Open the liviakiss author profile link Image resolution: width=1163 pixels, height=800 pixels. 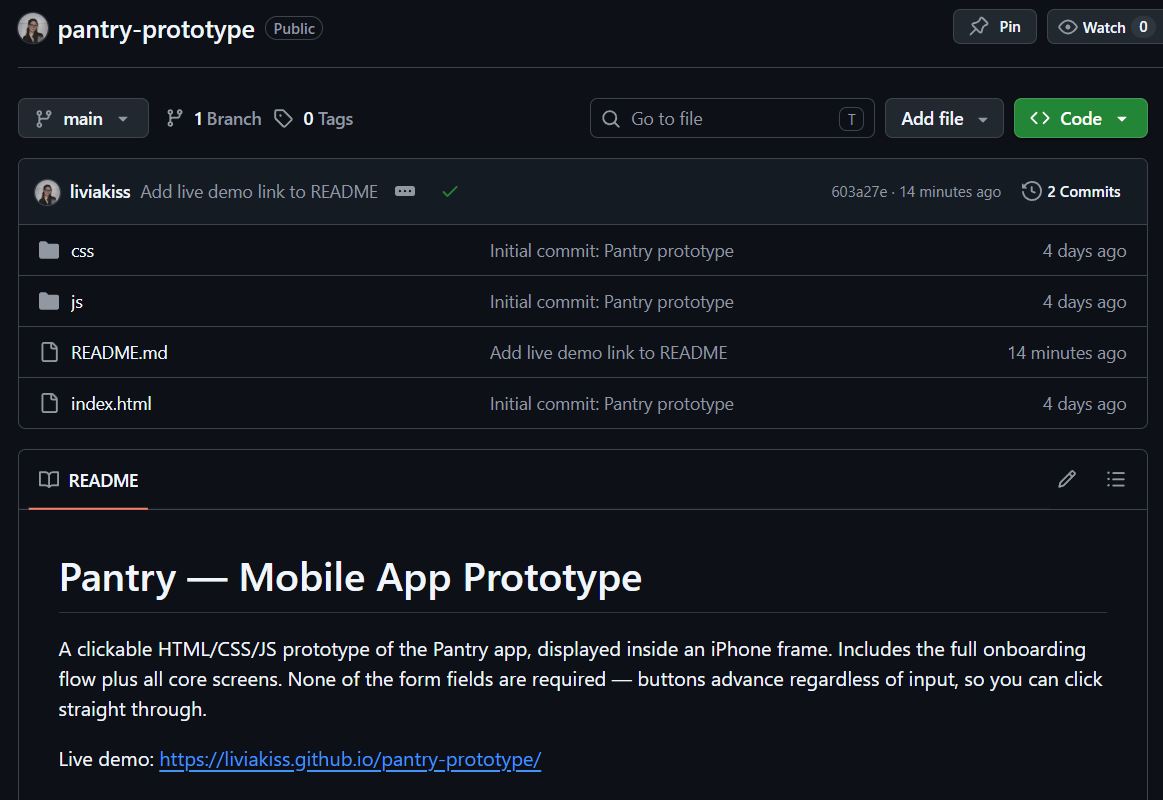pyautogui.click(x=100, y=191)
